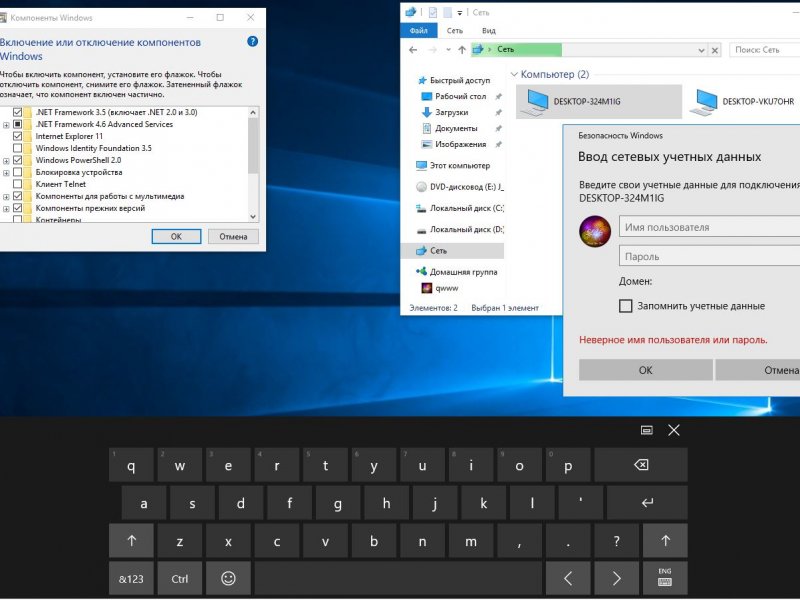Open DESKTOP-324M1IG computer icon
800x600 pixels.
pos(598,102)
